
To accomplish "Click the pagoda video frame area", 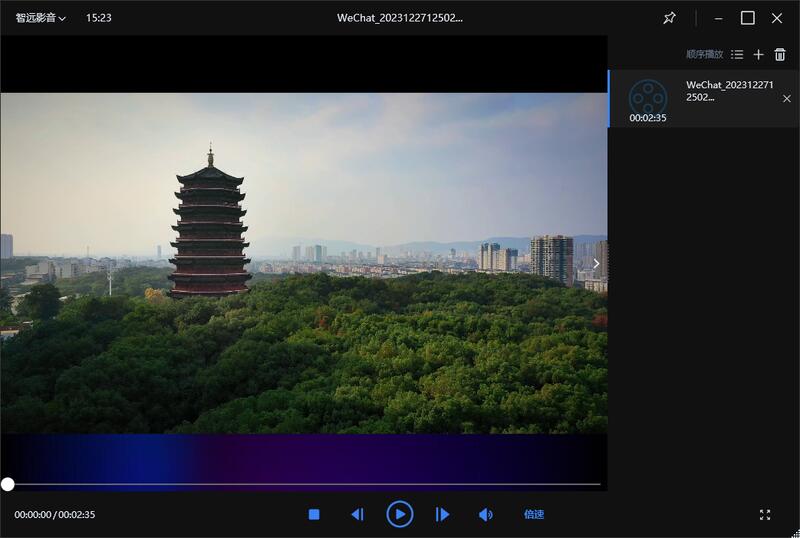I will [304, 263].
